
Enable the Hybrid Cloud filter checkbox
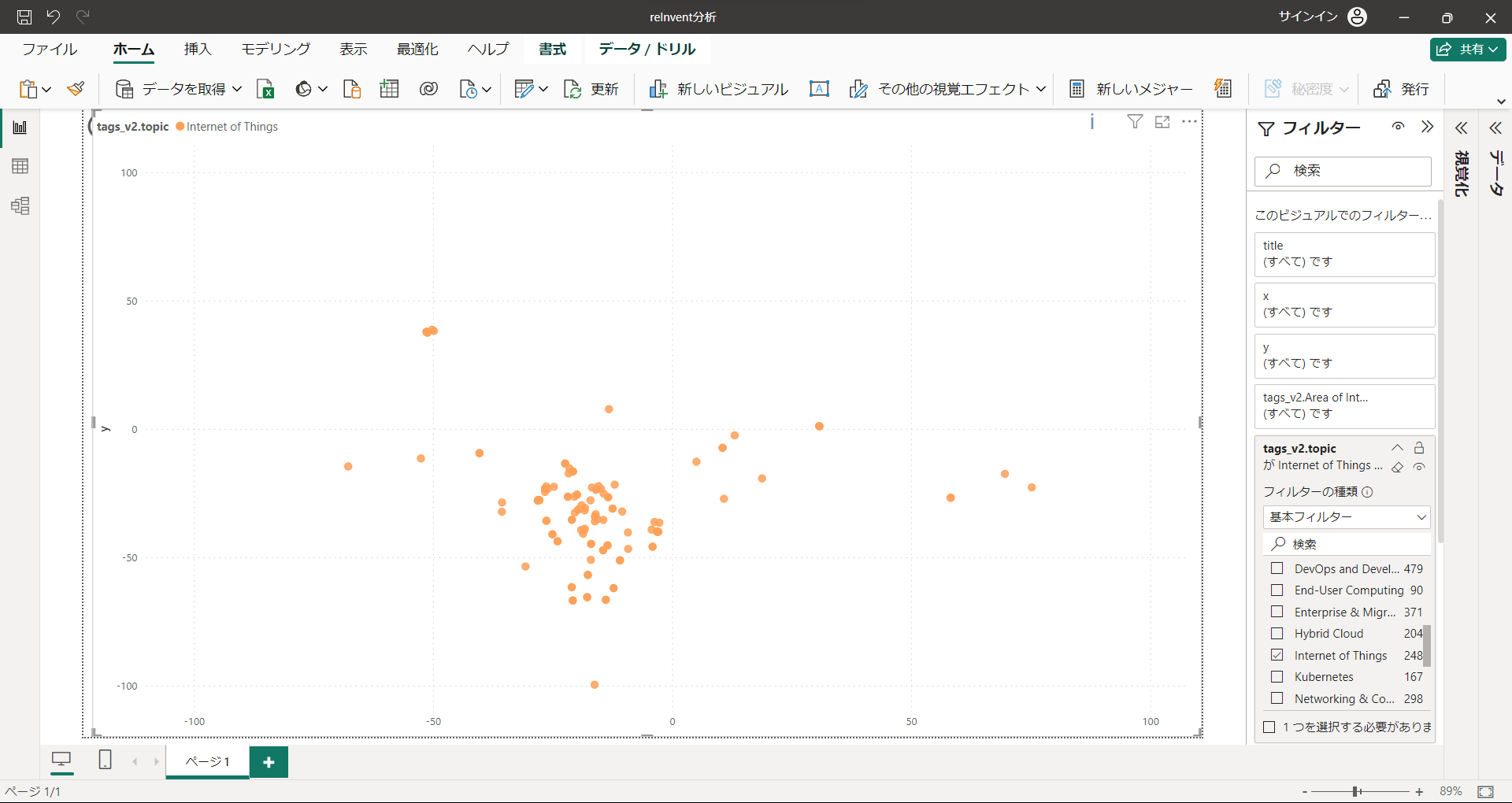(x=1277, y=633)
